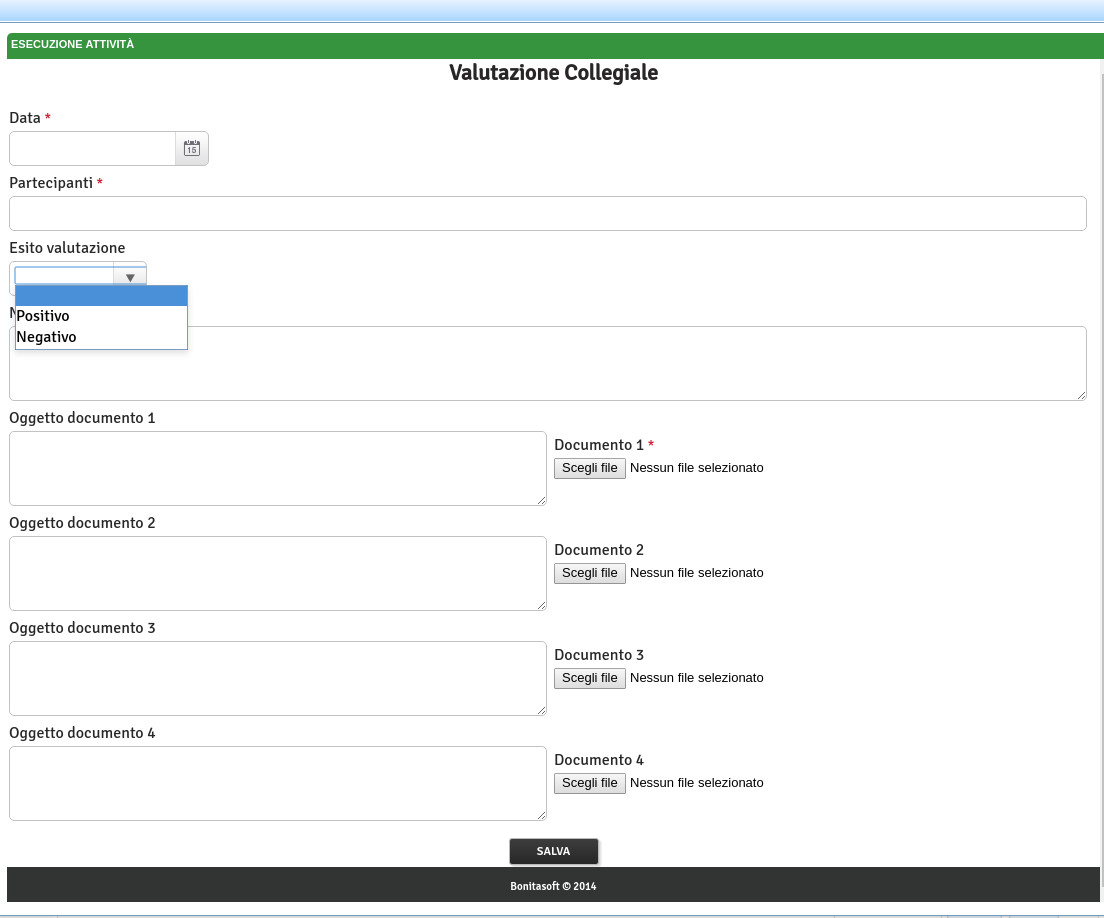Click 'Nessun file selezionato' beside Documento 4
The width and height of the screenshot is (1104, 918).
(696, 783)
